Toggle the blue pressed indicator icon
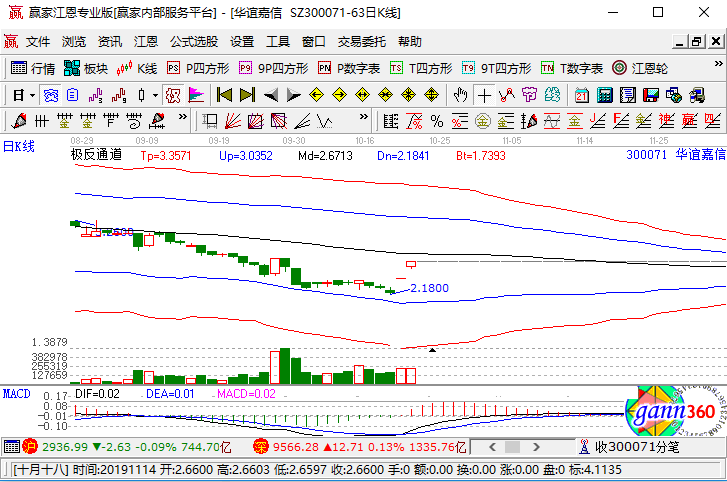The height and width of the screenshot is (482, 727). point(51,95)
